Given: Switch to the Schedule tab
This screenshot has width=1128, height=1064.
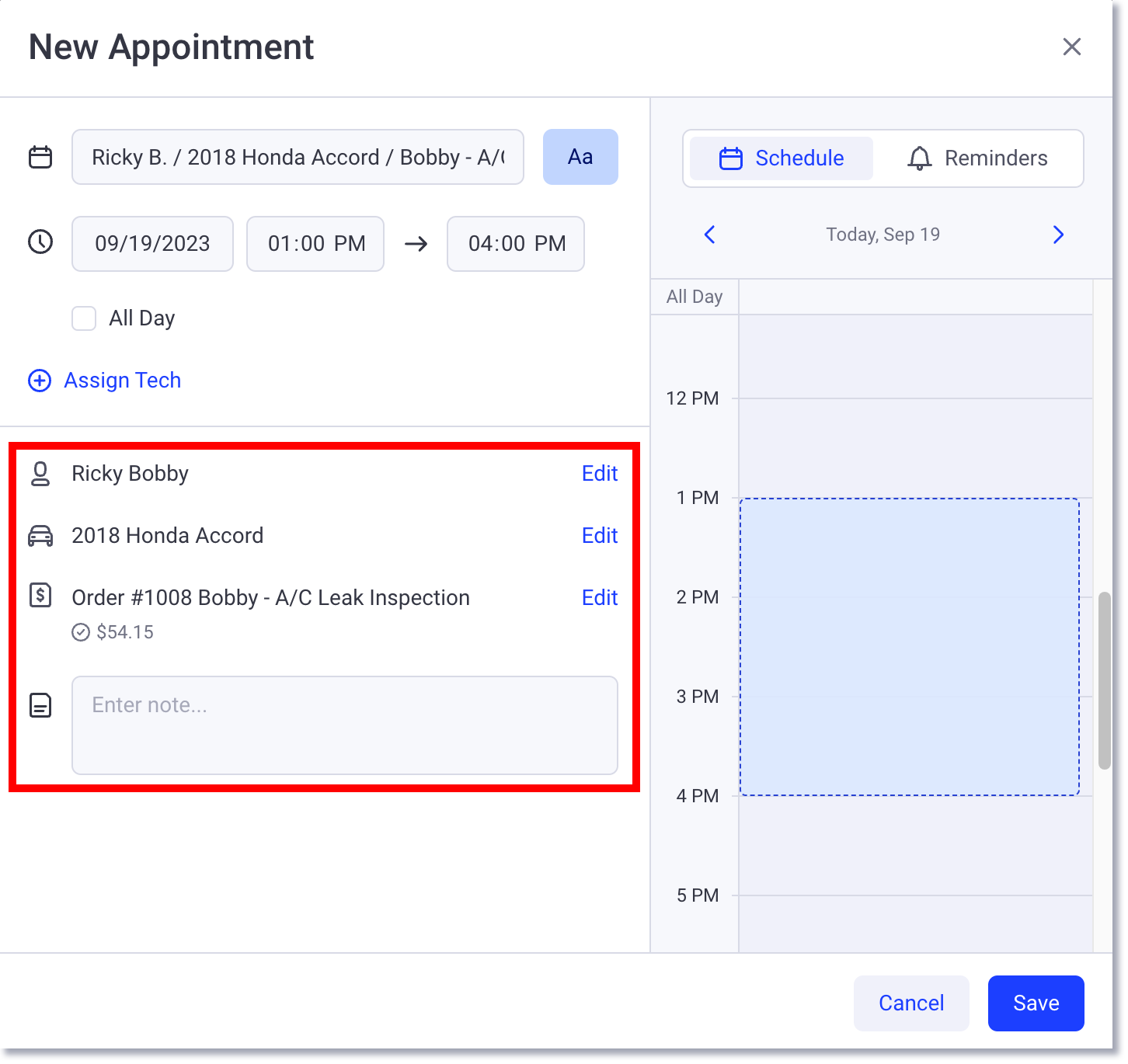Looking at the screenshot, I should tap(779, 158).
